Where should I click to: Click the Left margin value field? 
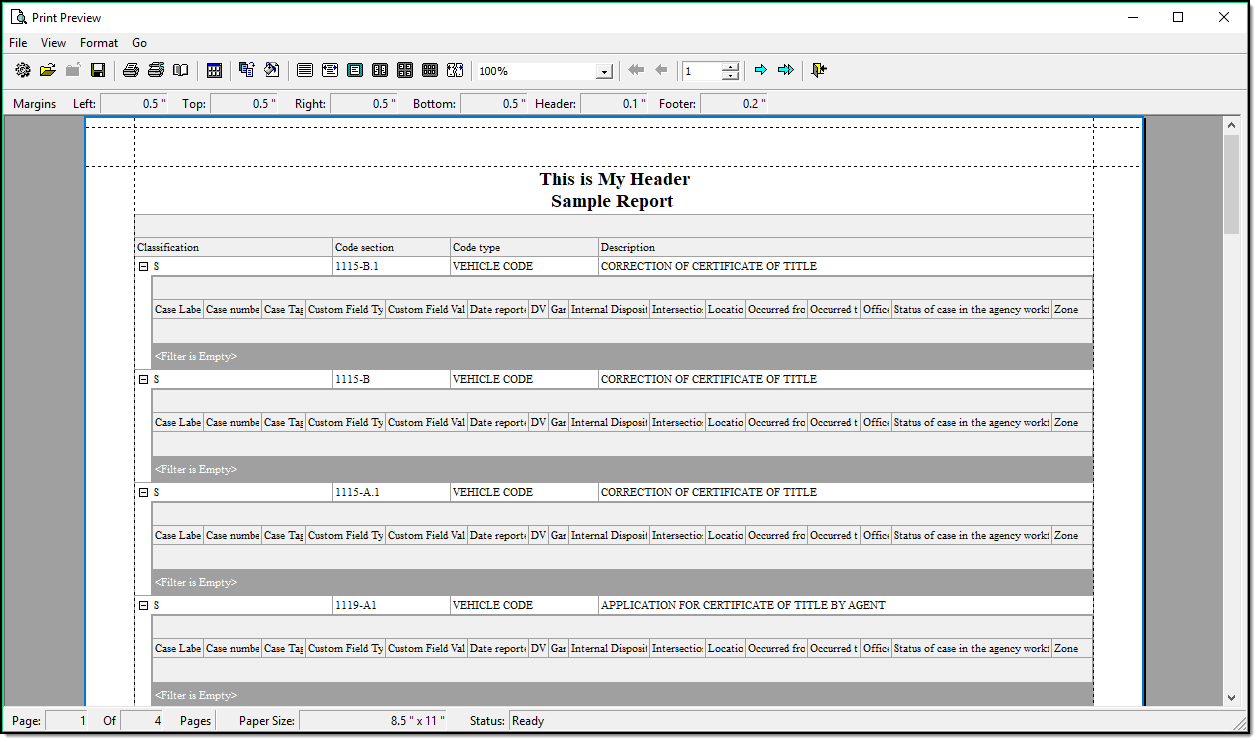[x=134, y=104]
